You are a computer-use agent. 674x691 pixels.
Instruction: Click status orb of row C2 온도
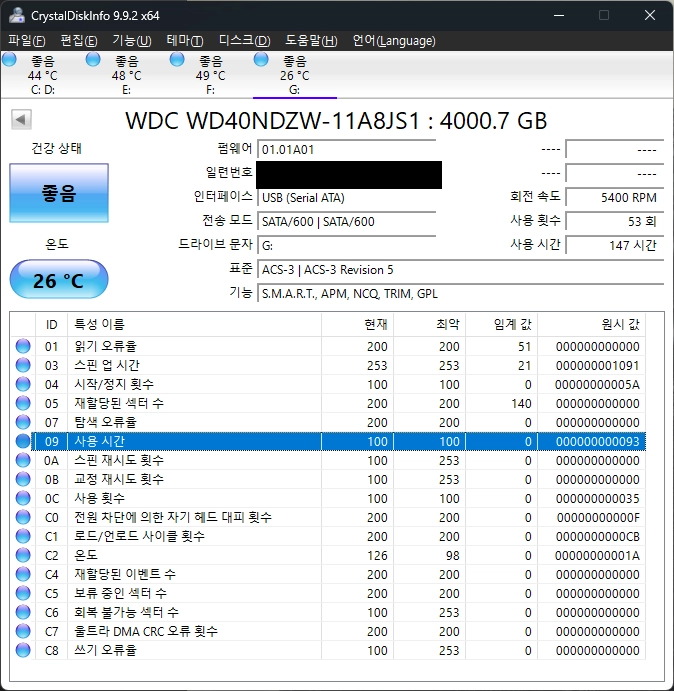point(23,555)
